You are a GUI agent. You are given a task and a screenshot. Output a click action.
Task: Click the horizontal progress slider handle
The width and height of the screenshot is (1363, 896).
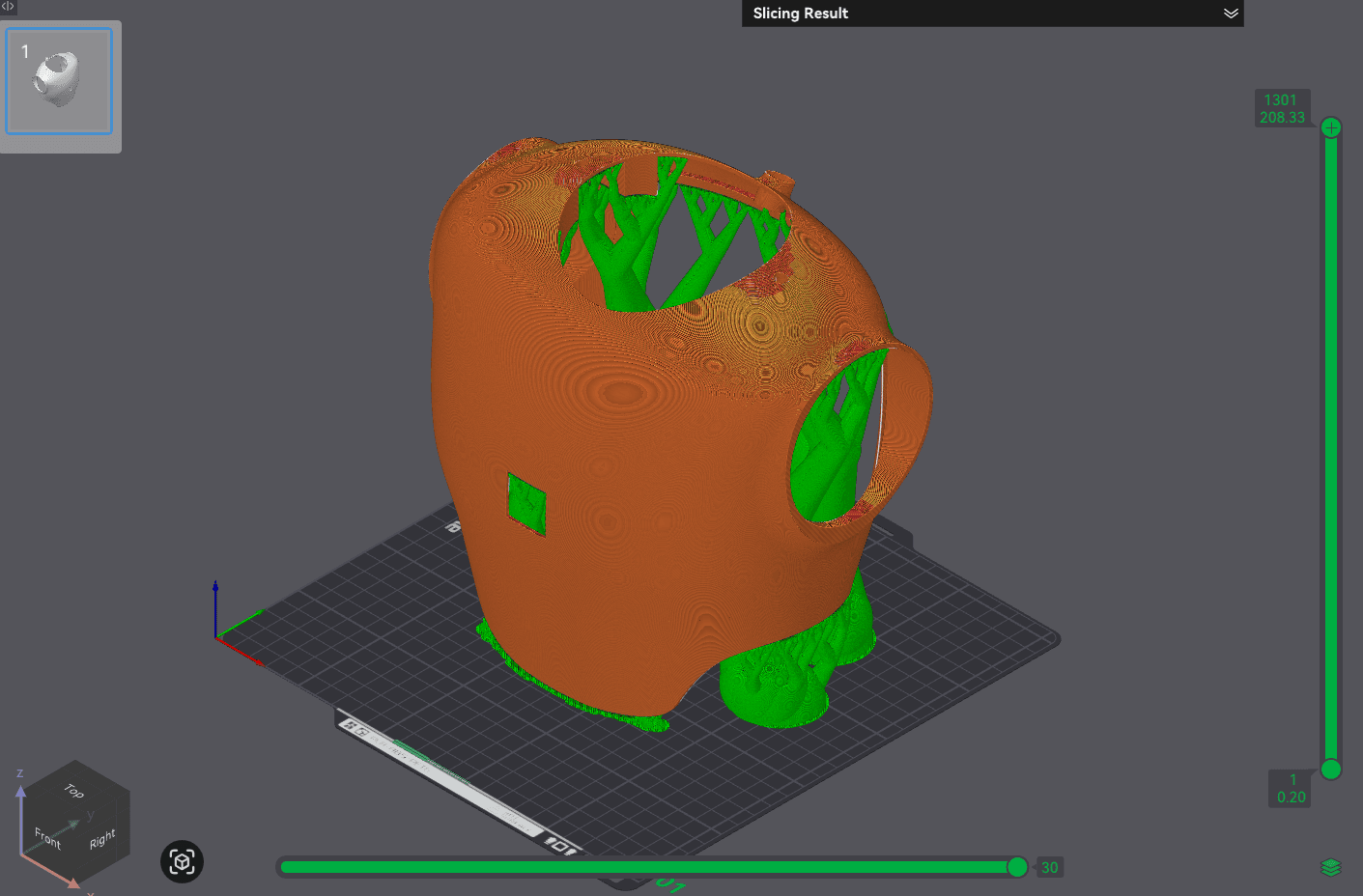coord(1018,867)
